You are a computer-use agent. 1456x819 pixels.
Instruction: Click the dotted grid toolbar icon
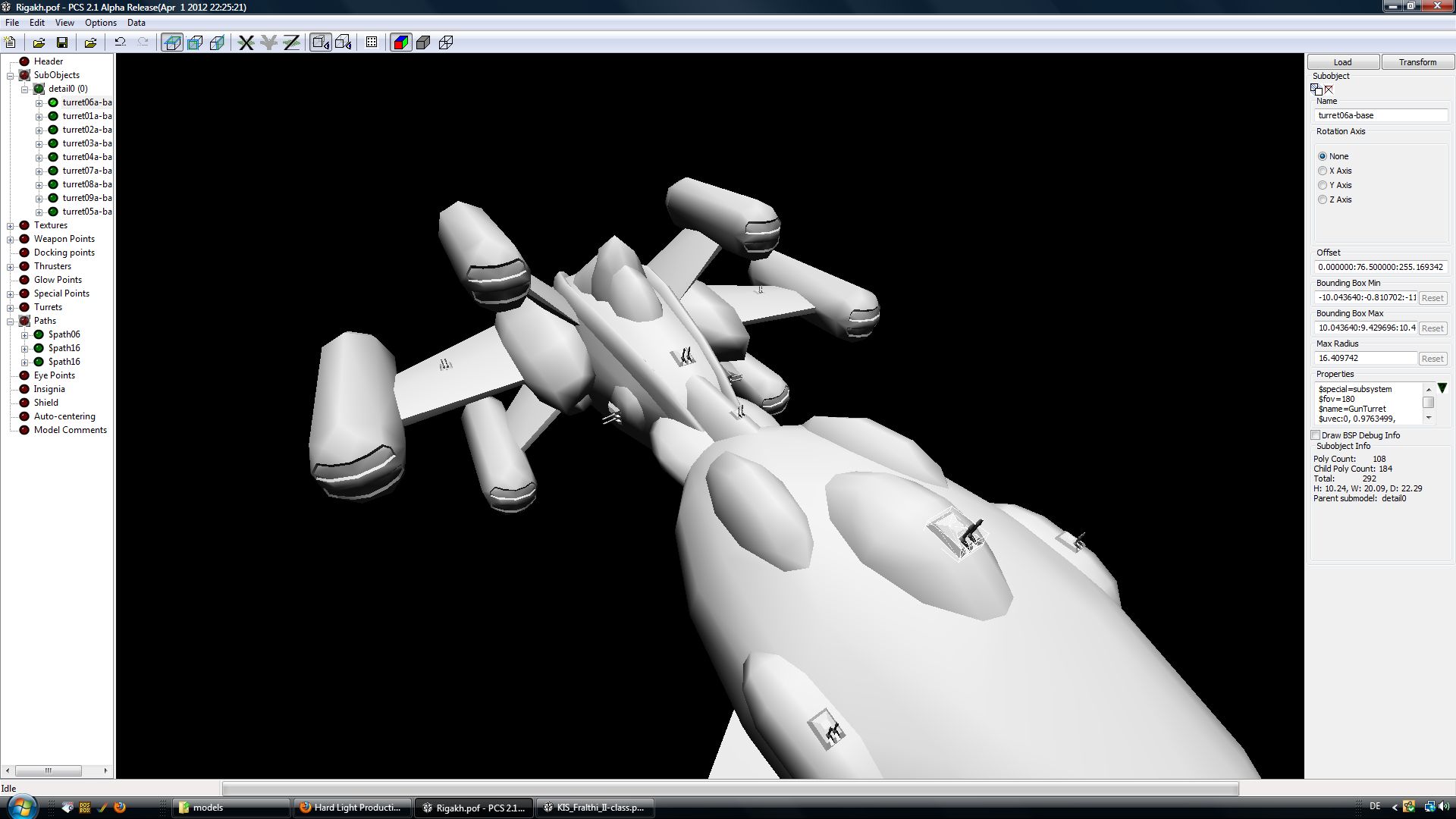(372, 42)
